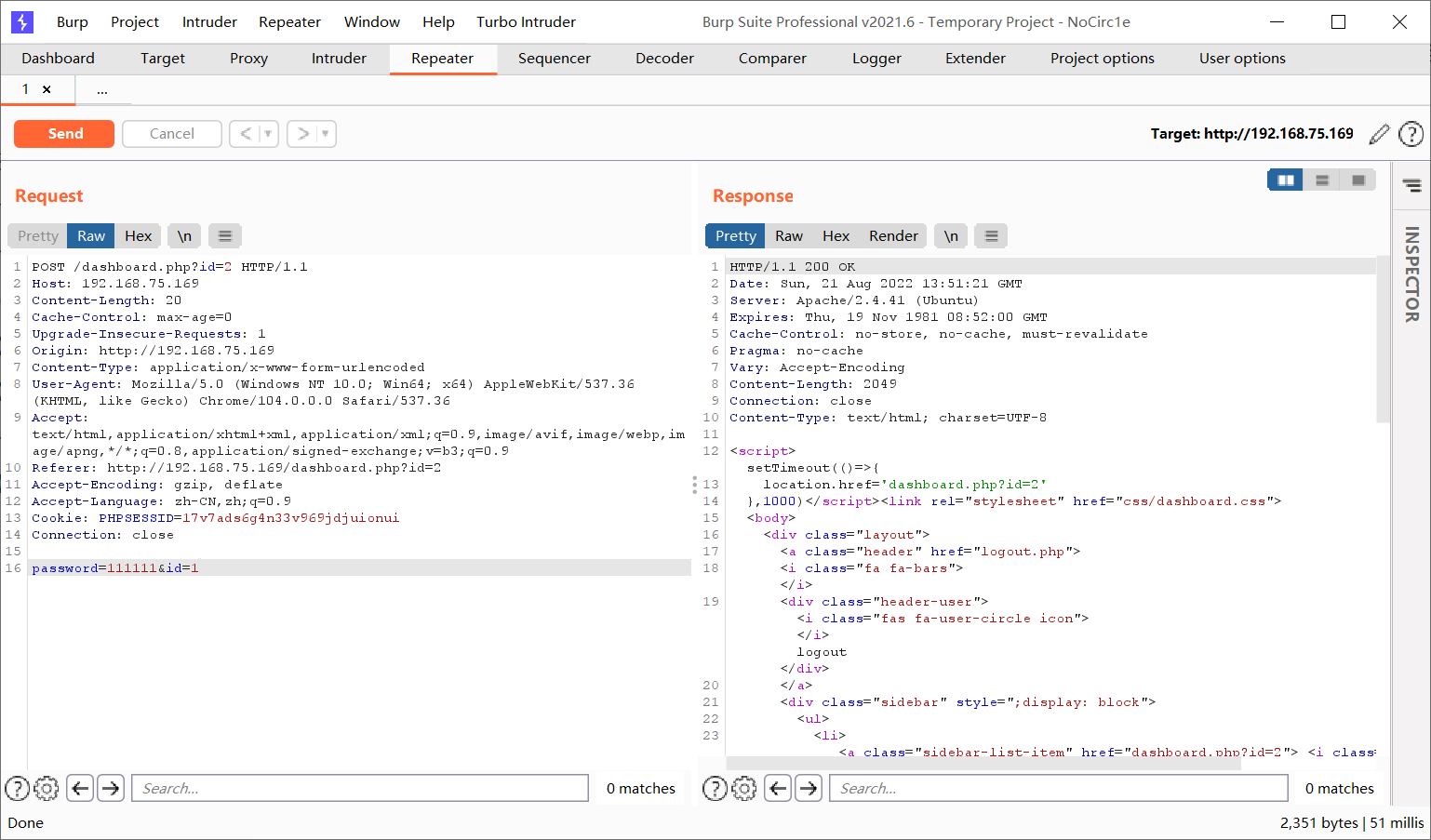
Task: Open history dropdown next to forward arrow
Action: click(x=325, y=134)
